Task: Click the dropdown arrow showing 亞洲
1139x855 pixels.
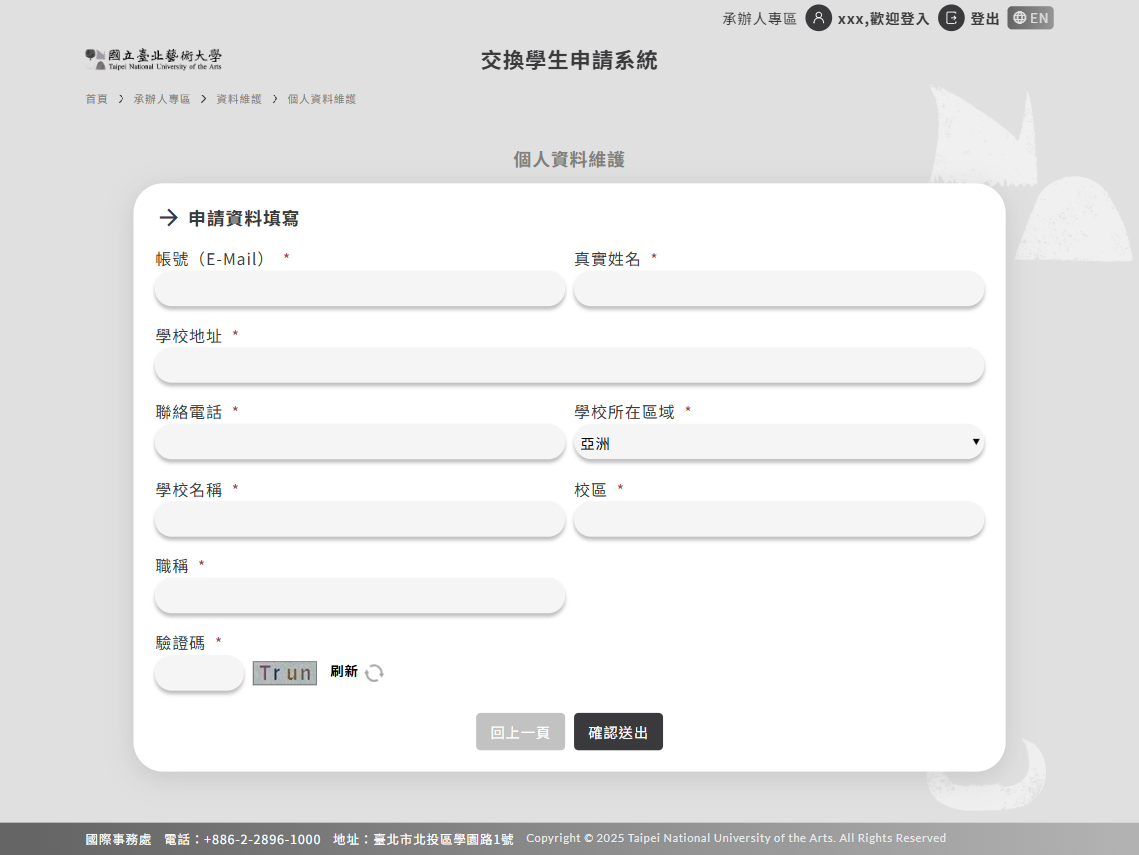Action: click(975, 442)
